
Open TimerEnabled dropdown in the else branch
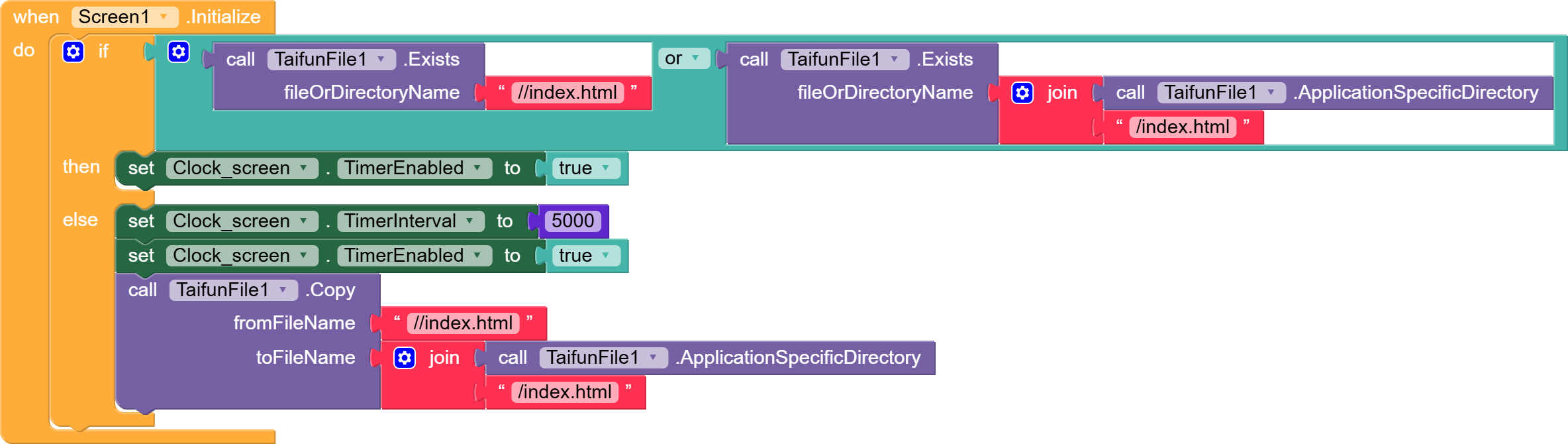coord(414,256)
